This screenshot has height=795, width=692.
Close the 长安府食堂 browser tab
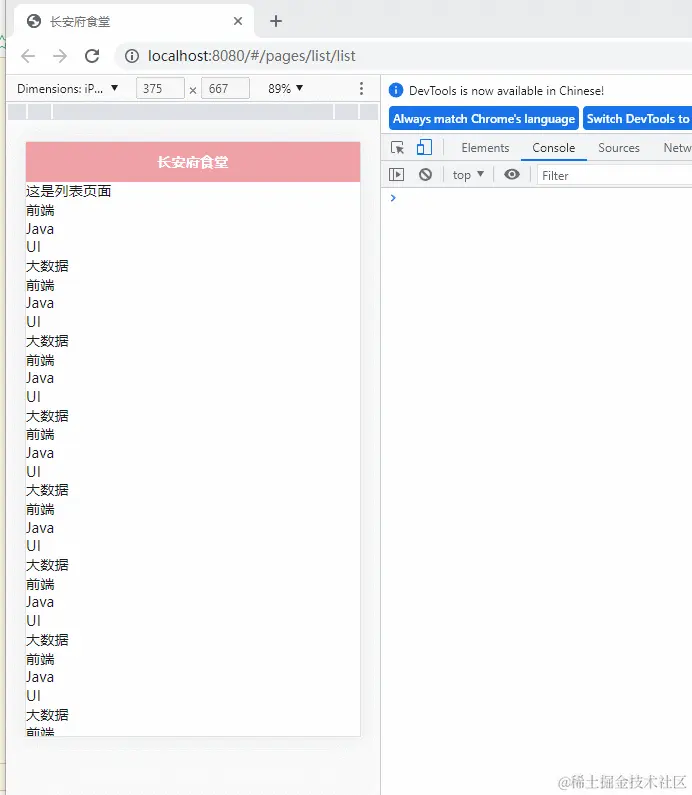[x=238, y=21]
